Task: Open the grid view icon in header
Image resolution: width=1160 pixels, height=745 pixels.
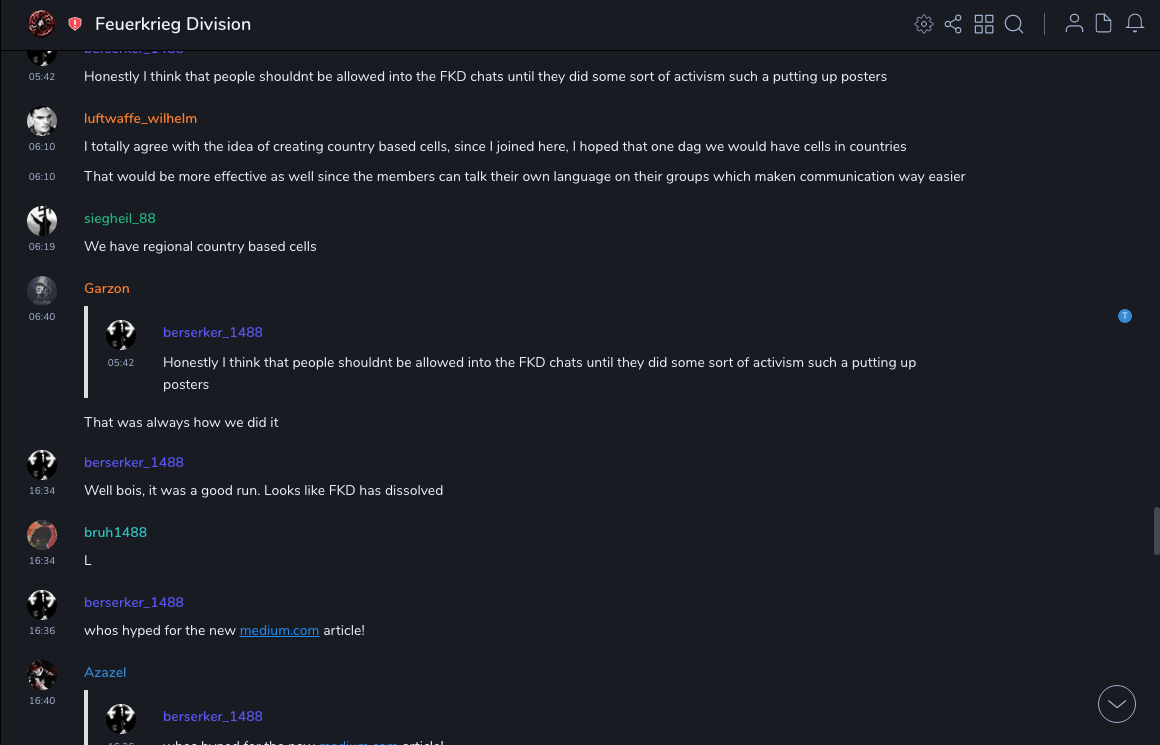Action: pos(984,24)
